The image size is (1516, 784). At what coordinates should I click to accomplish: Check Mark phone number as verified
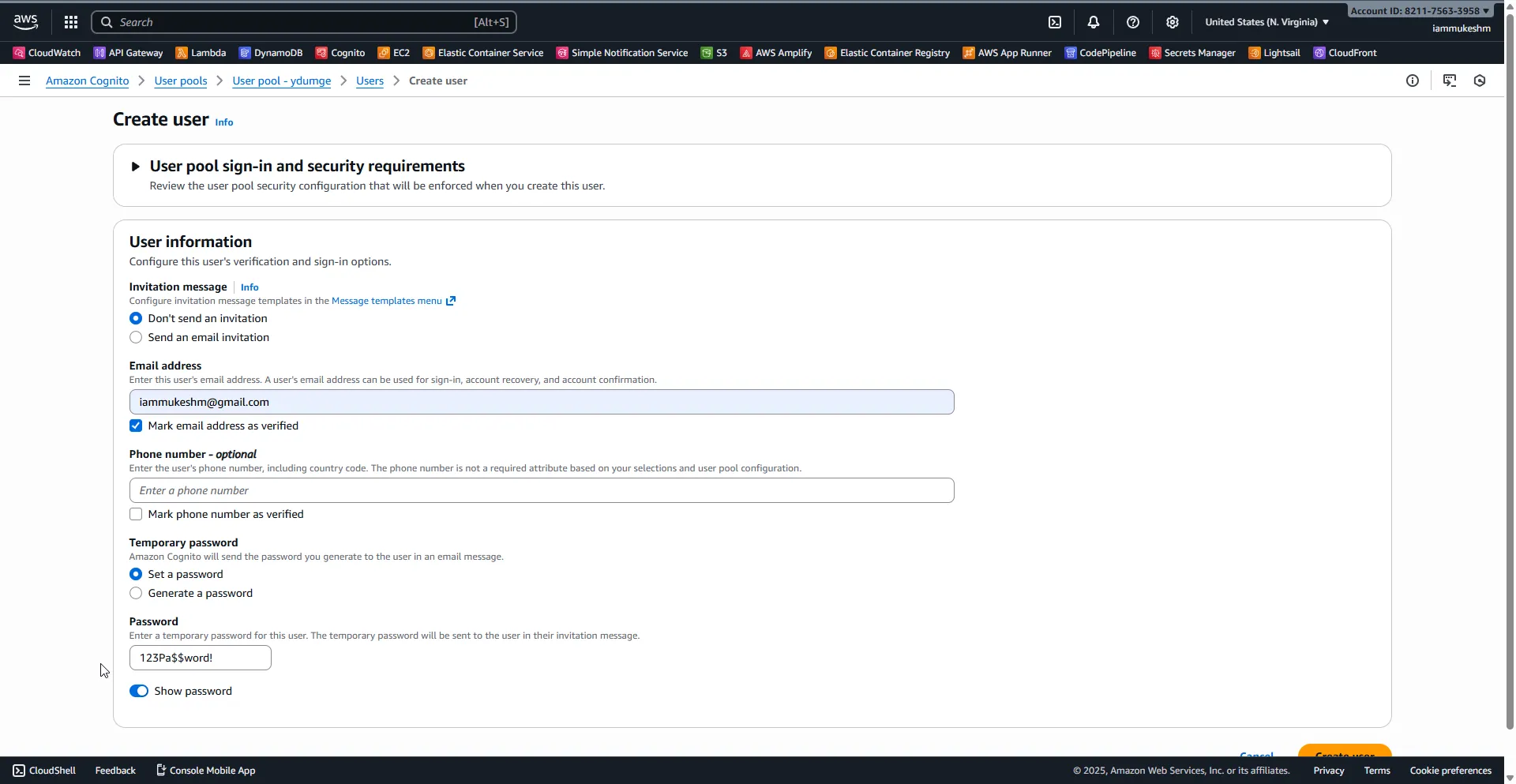(135, 514)
